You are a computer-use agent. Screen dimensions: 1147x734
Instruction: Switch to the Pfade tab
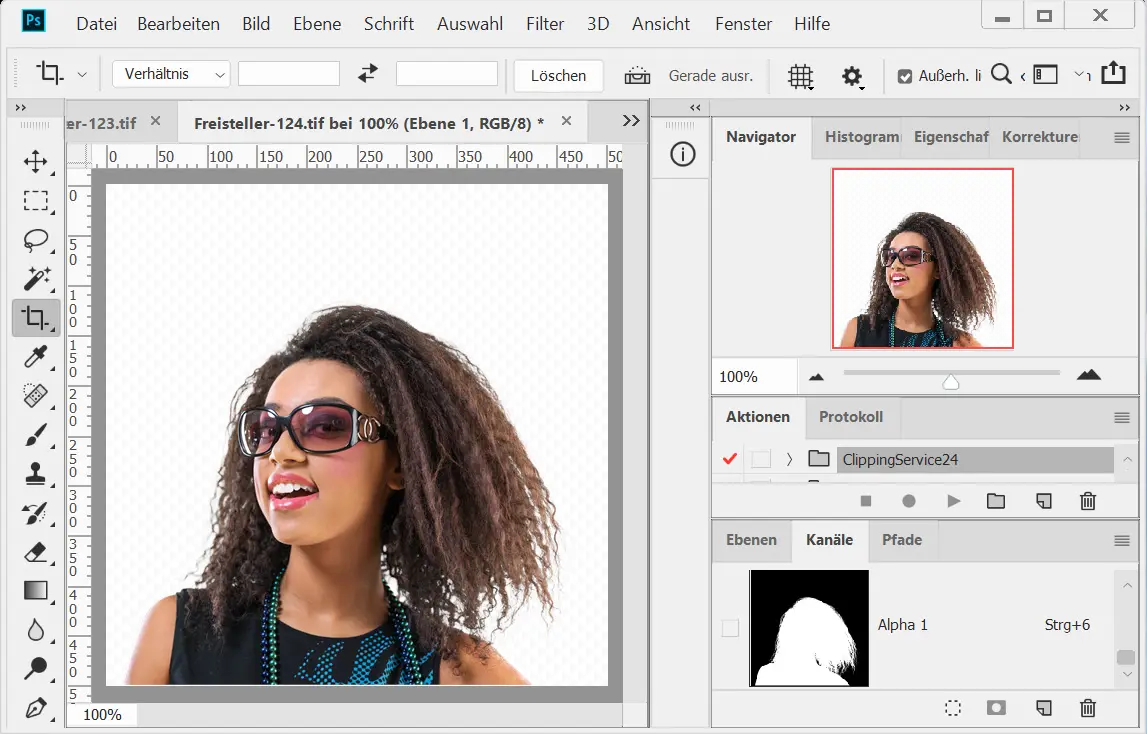pos(901,540)
